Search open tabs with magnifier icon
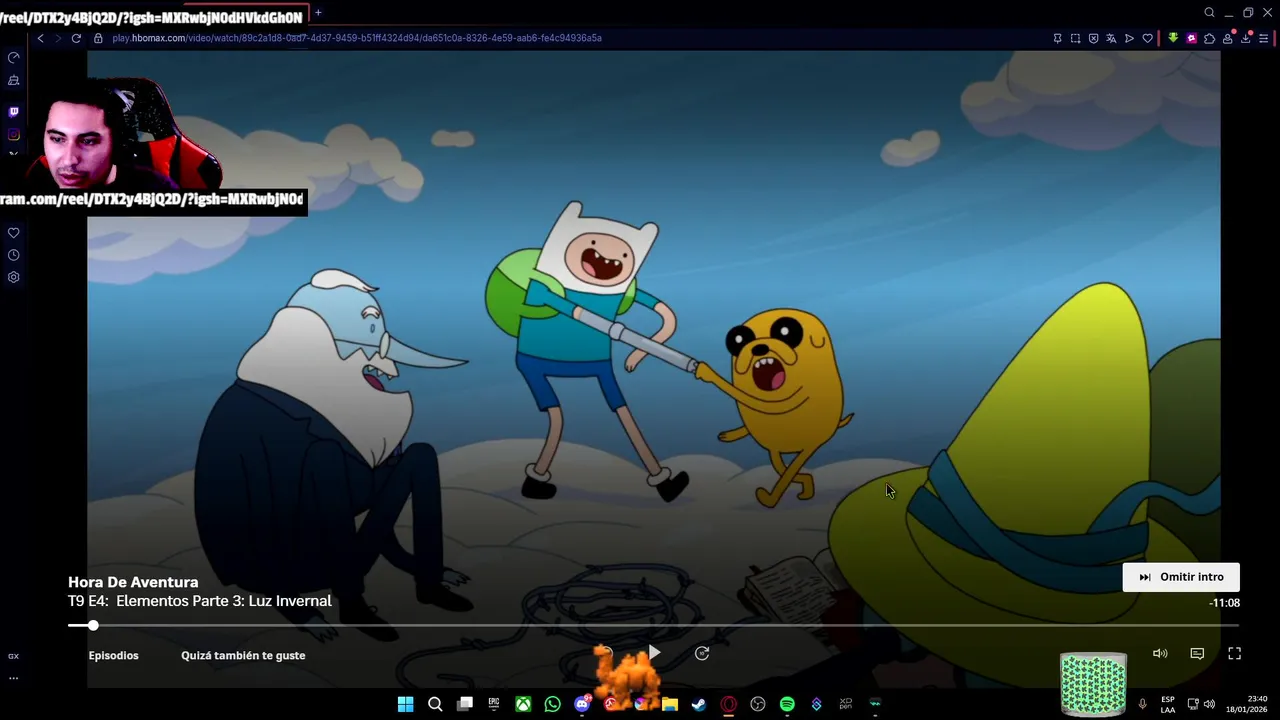 1209,13
